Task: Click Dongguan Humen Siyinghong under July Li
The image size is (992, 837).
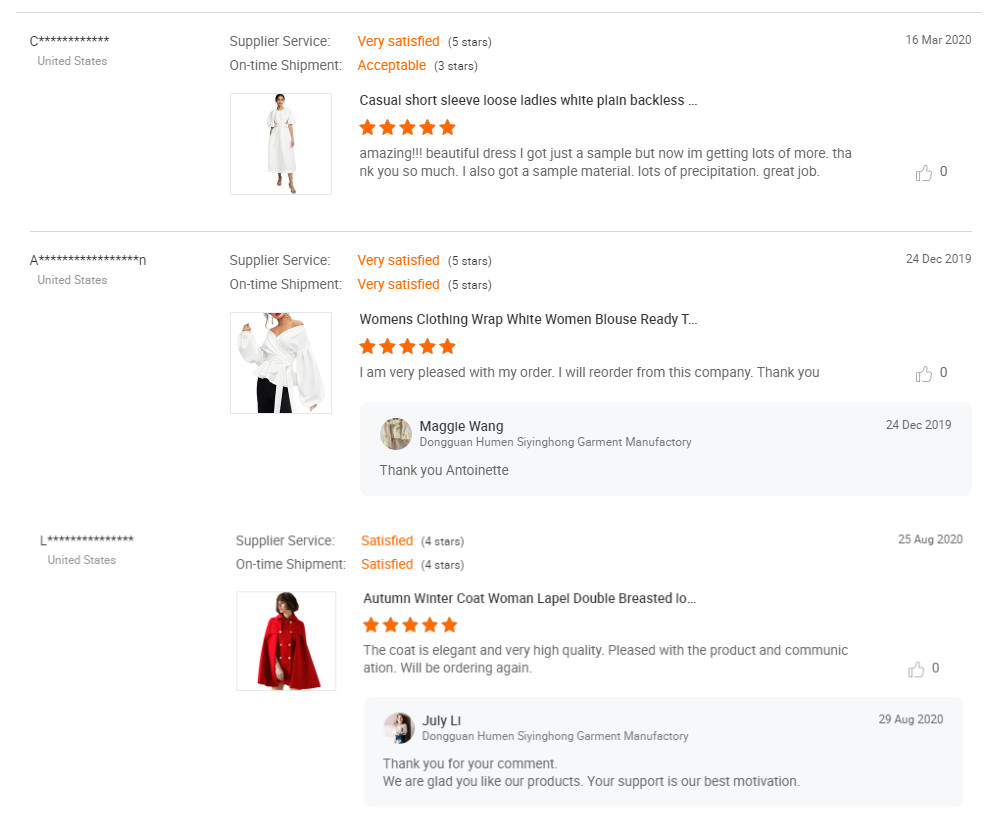Action: [555, 736]
